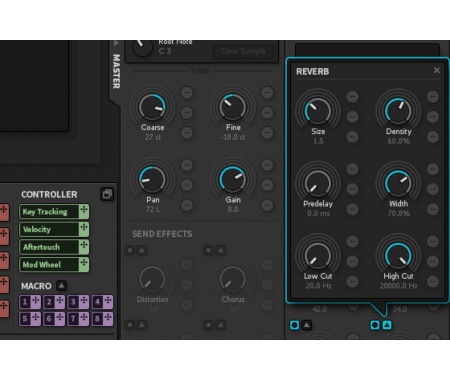
Task: Expand effect triangle below the Distortion knob
Action: (142, 325)
